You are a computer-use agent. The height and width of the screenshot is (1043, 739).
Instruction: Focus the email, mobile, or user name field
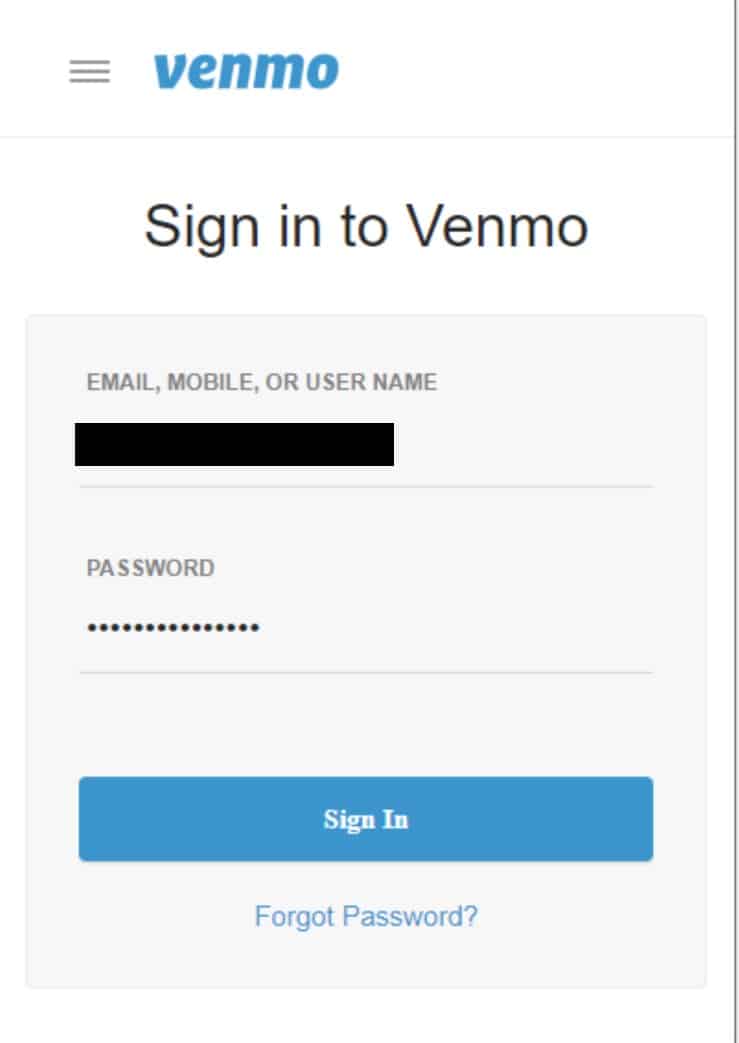[x=366, y=444]
